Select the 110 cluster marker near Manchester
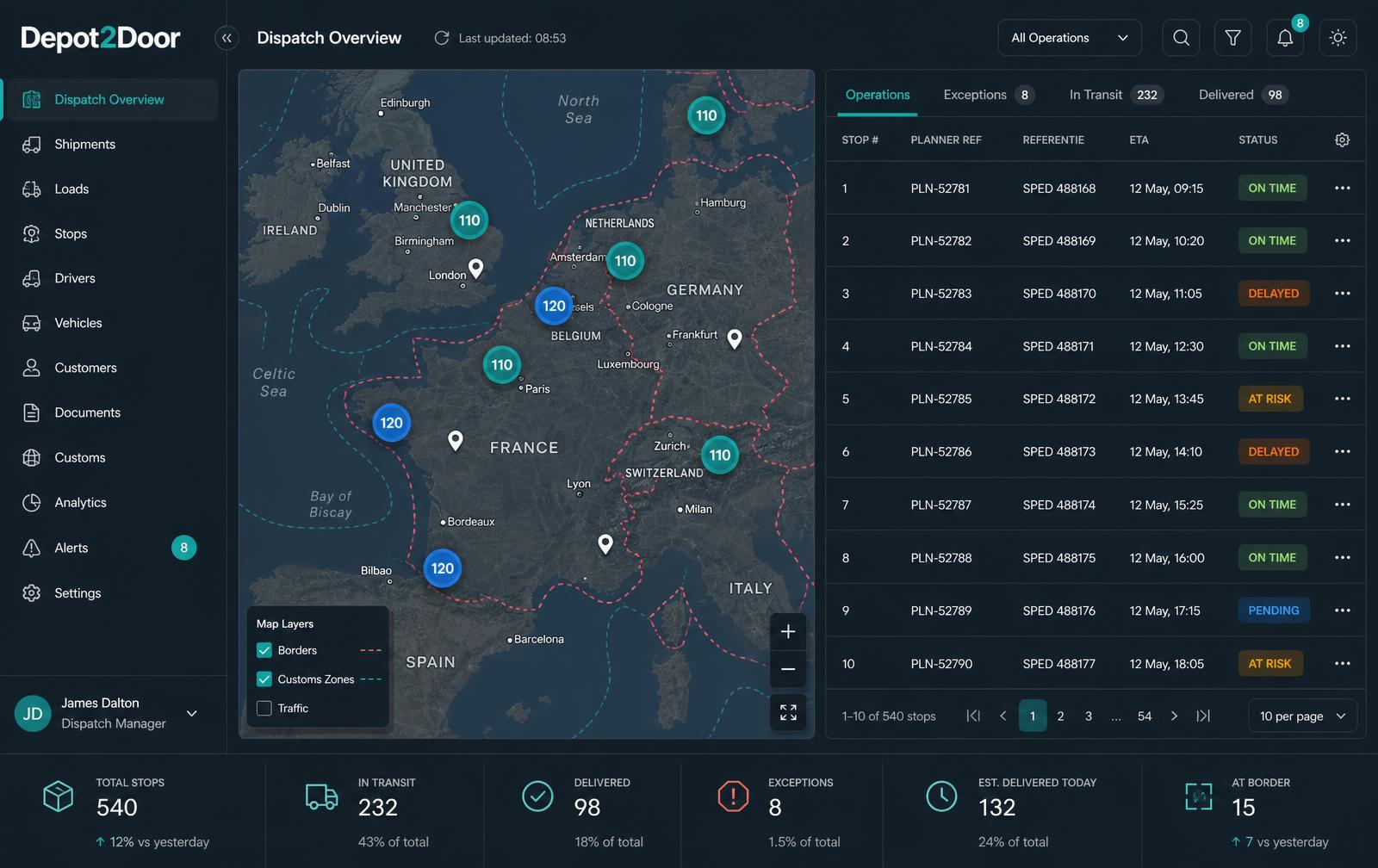This screenshot has height=868, width=1378. click(x=469, y=220)
